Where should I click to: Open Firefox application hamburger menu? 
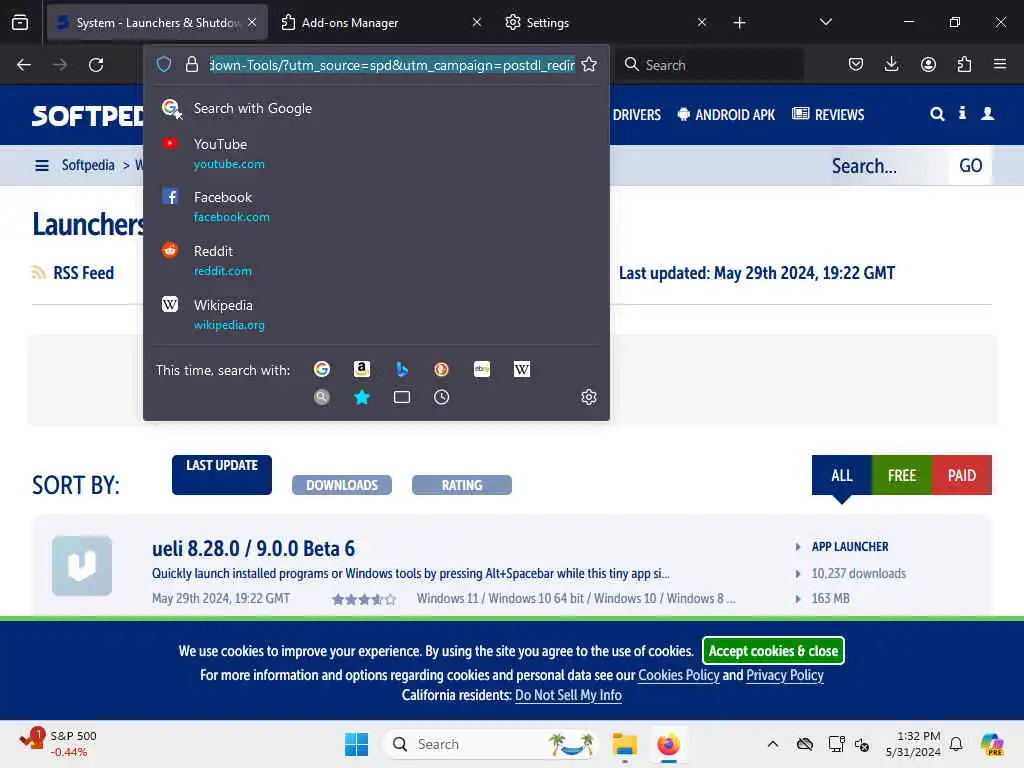tap(1000, 64)
